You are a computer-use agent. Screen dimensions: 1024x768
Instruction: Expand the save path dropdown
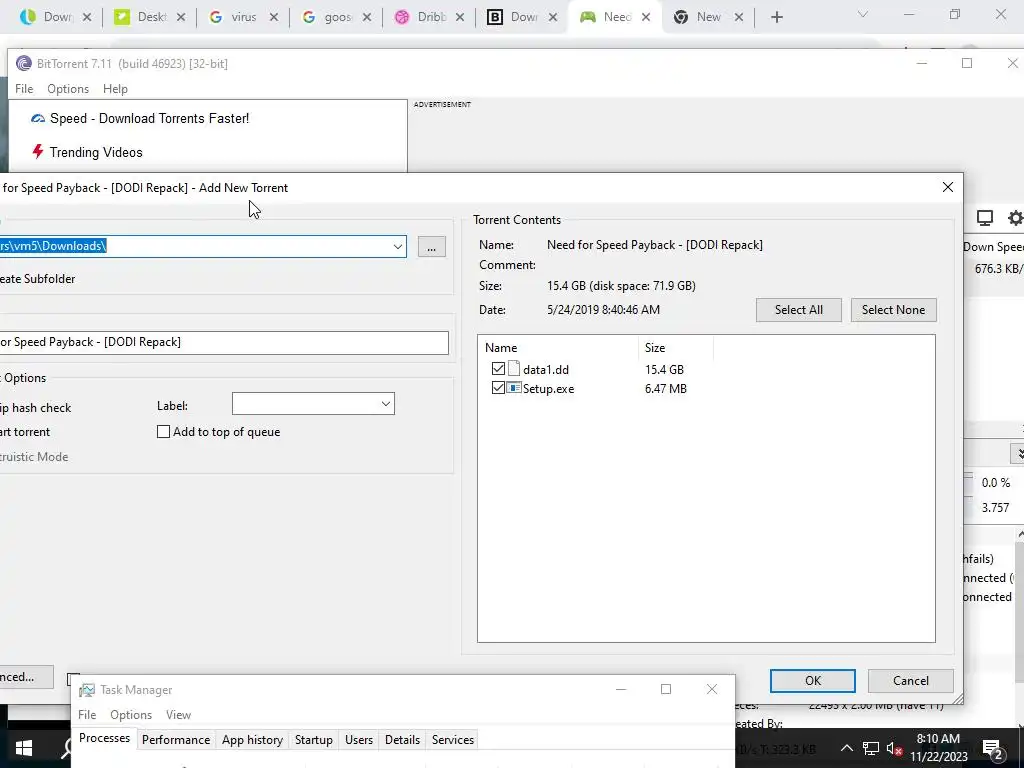397,246
